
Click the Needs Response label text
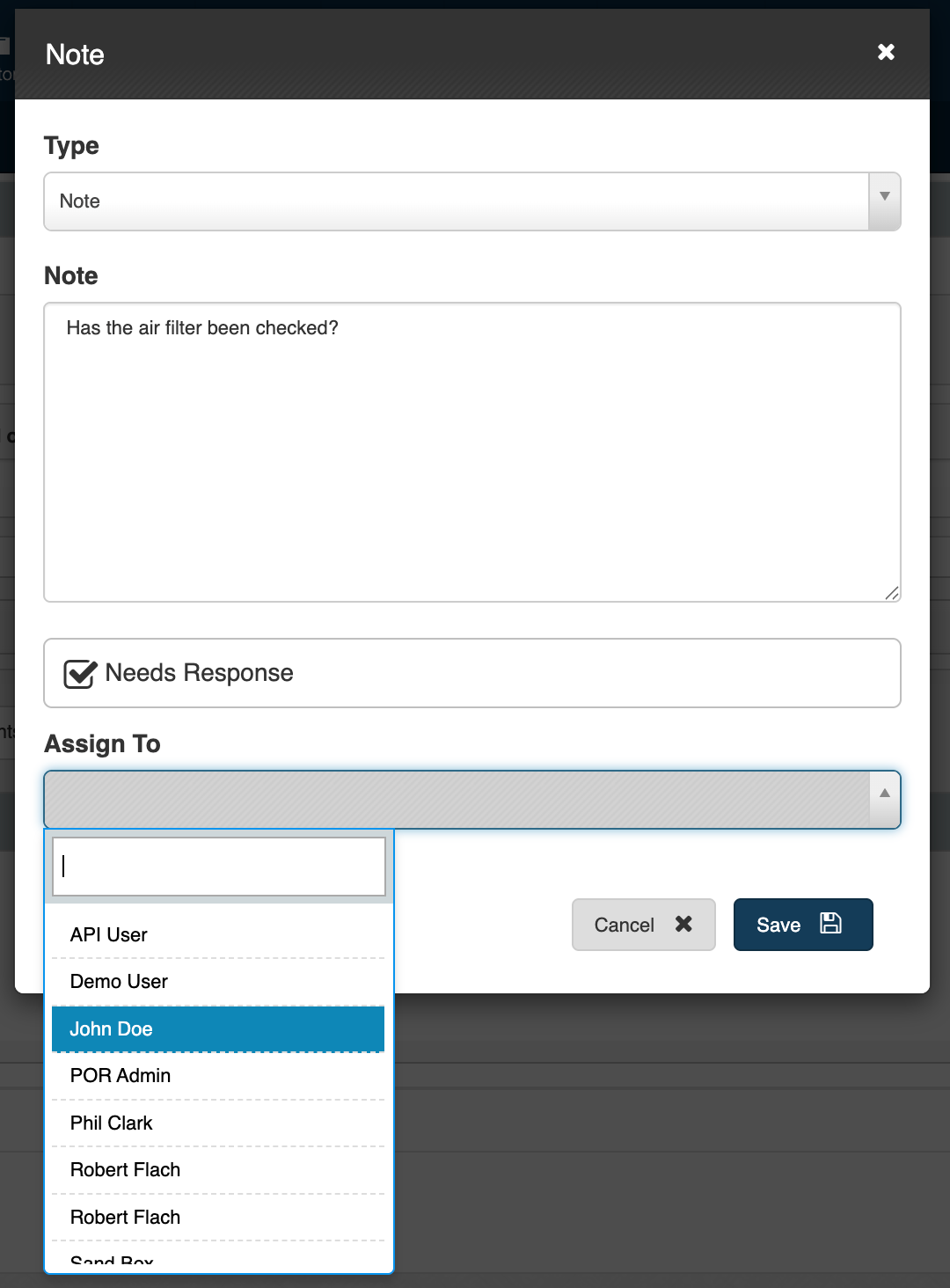199,673
